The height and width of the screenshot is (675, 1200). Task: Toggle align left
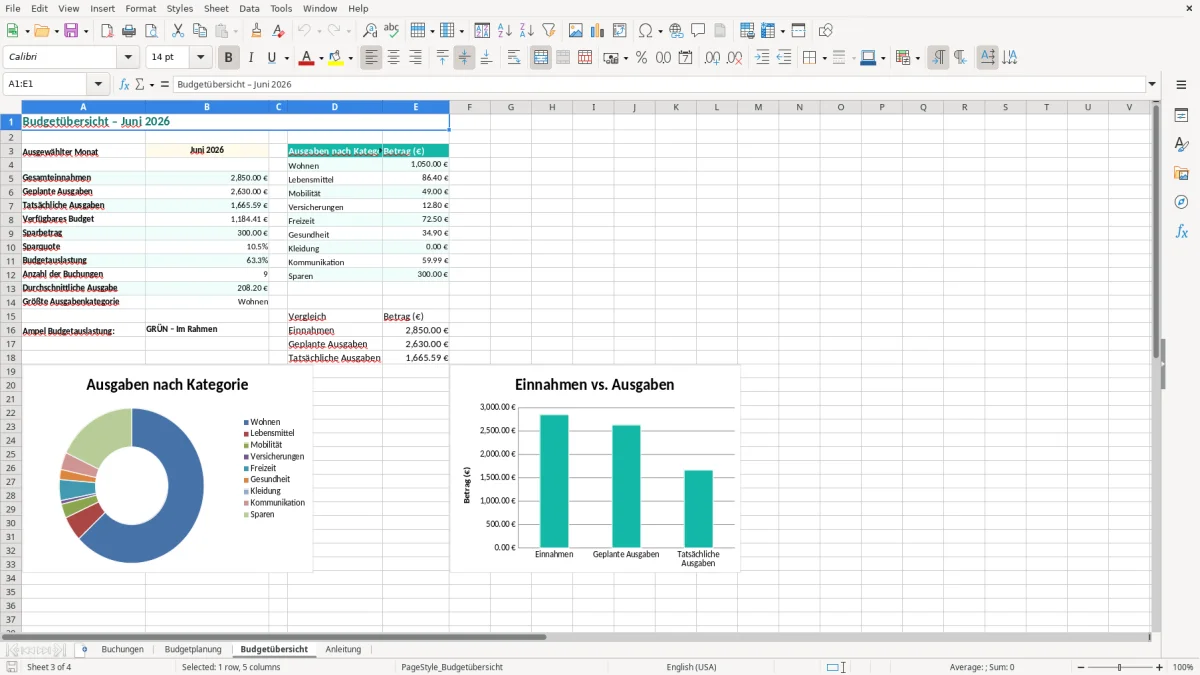[371, 58]
